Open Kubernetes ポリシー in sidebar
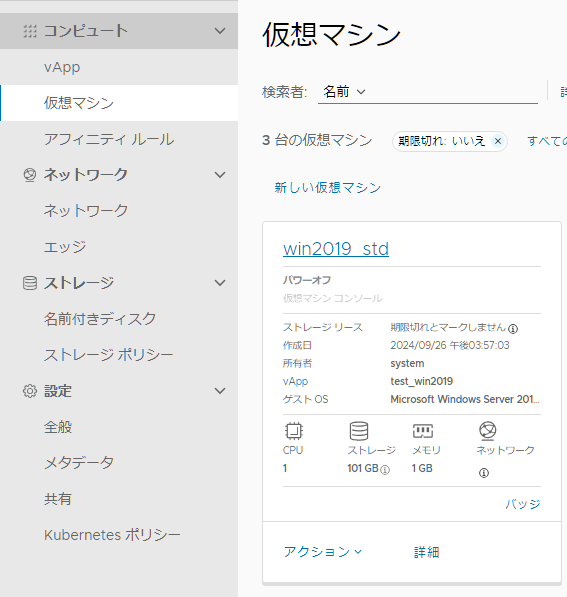This screenshot has height=597, width=567. (x=119, y=535)
